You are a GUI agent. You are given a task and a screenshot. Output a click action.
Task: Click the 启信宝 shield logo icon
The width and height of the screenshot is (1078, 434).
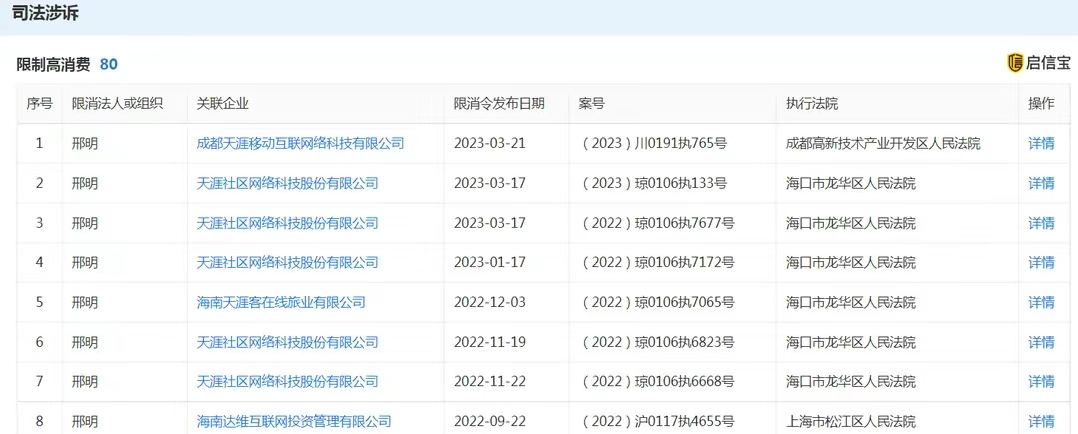coord(1015,63)
